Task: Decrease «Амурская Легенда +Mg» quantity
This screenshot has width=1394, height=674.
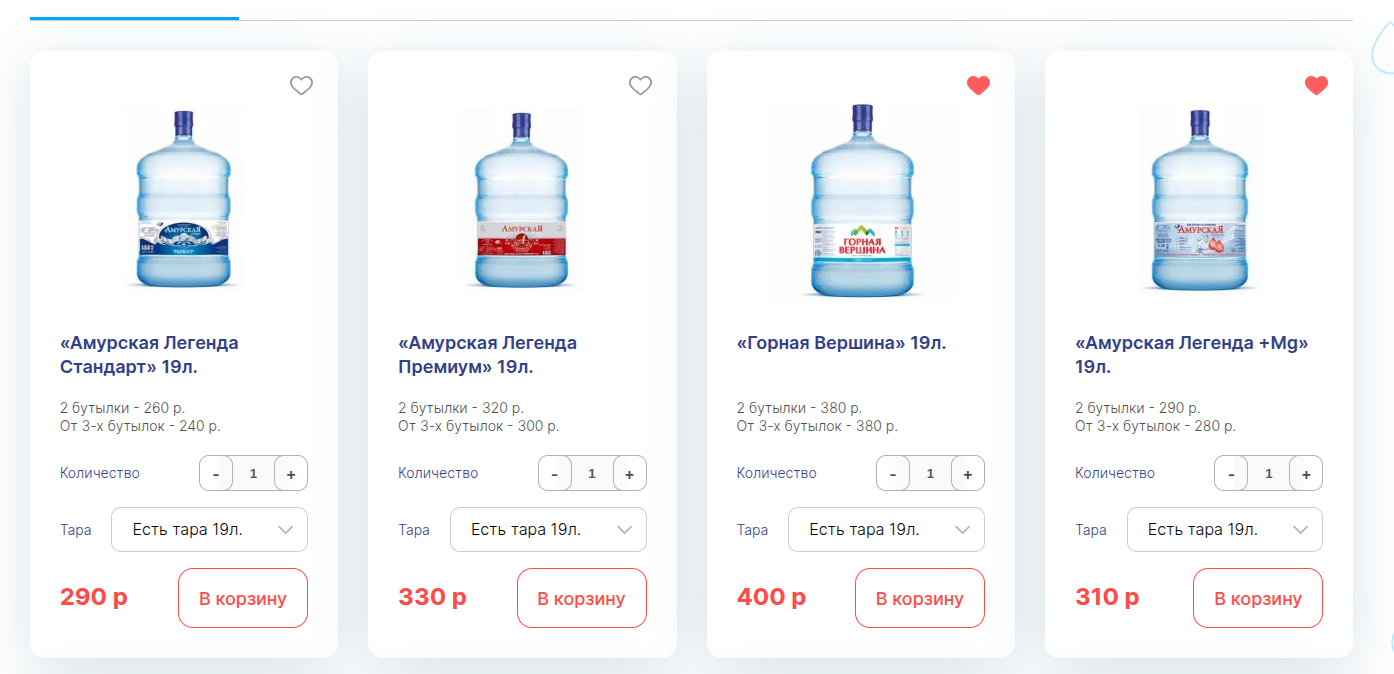Action: point(1231,474)
